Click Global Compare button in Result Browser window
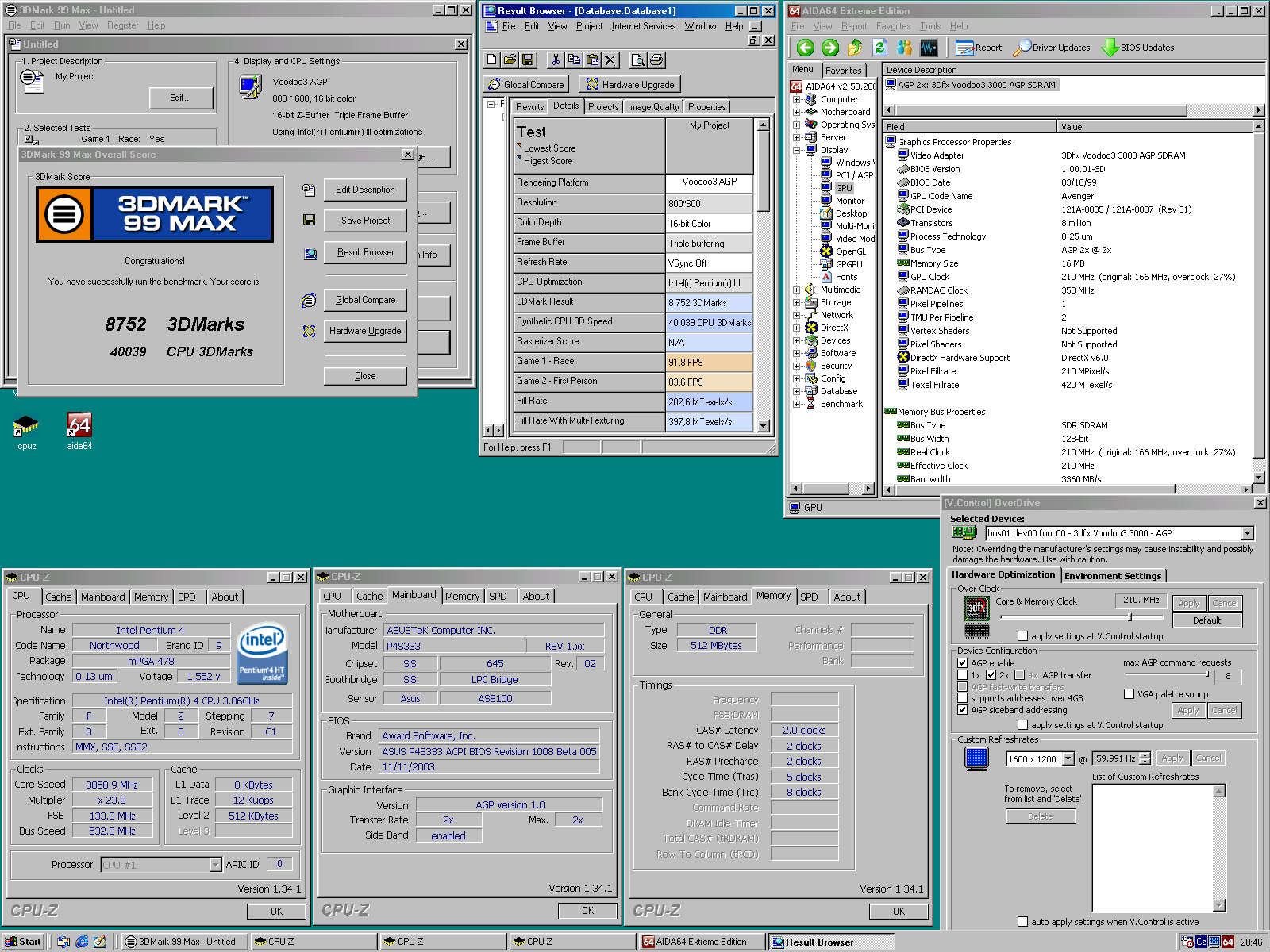The height and width of the screenshot is (952, 1270). click(525, 84)
